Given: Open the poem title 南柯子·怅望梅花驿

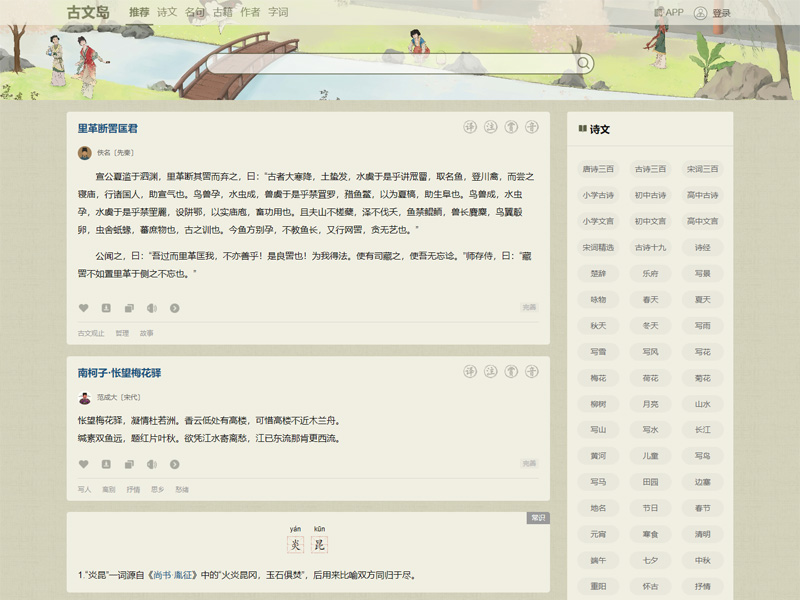Looking at the screenshot, I should 119,373.
